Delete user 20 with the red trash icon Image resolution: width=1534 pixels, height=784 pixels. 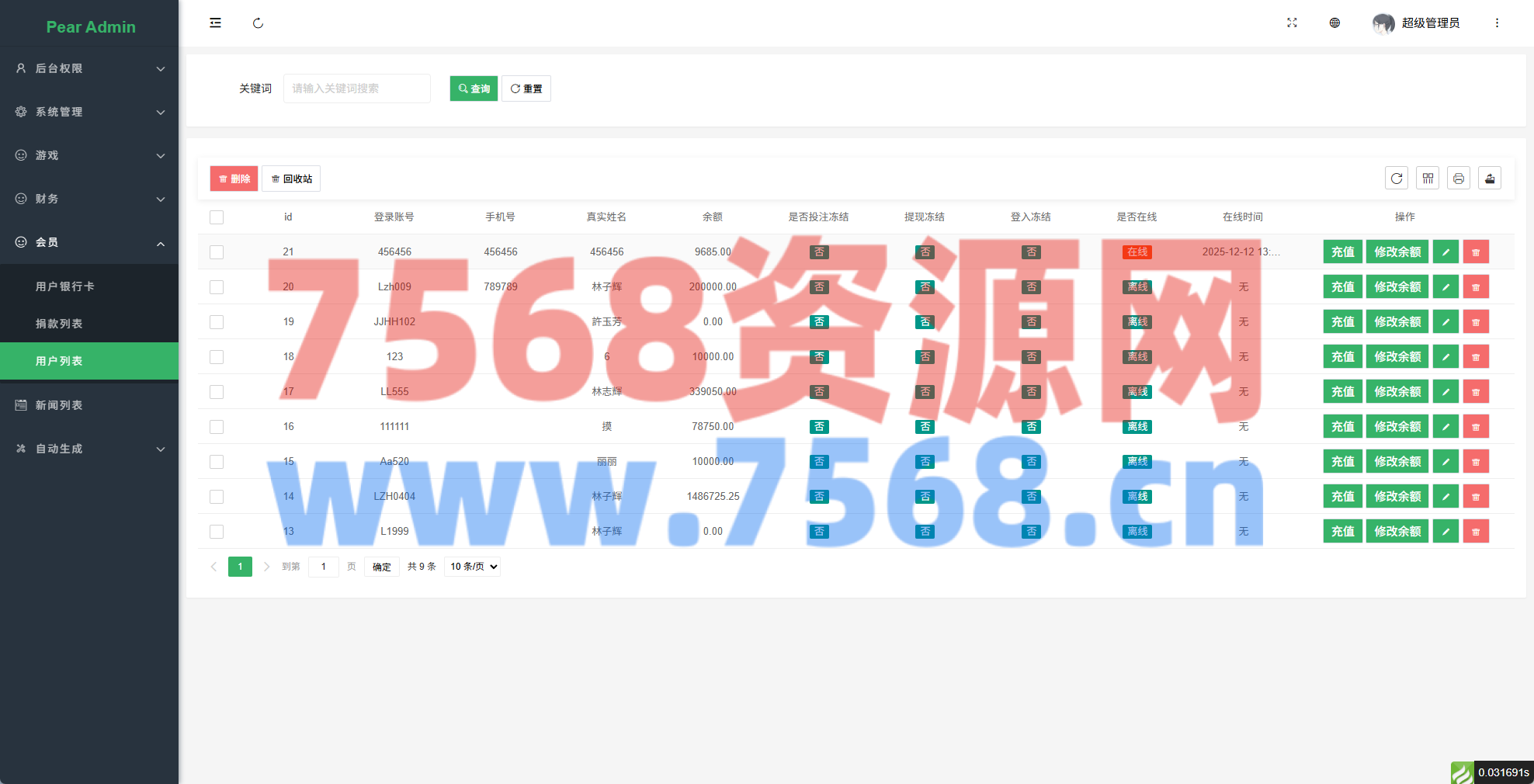pos(1476,287)
